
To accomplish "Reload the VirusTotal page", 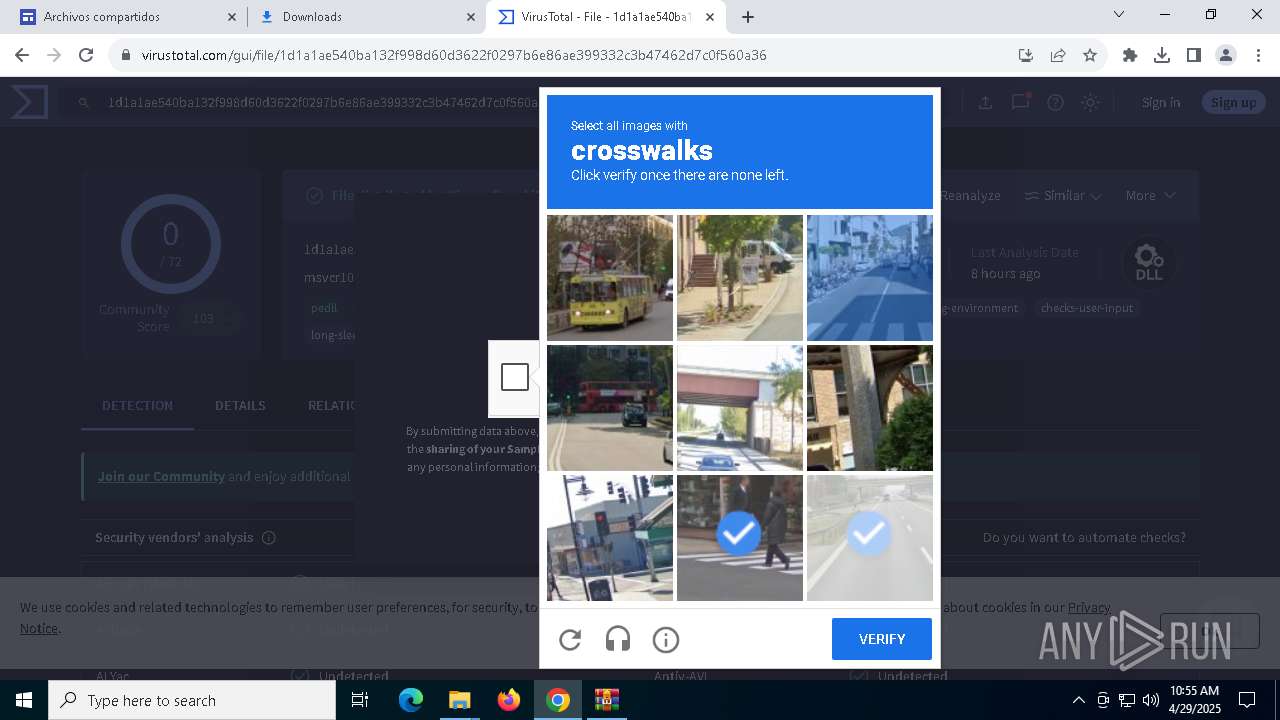I will point(86,55).
